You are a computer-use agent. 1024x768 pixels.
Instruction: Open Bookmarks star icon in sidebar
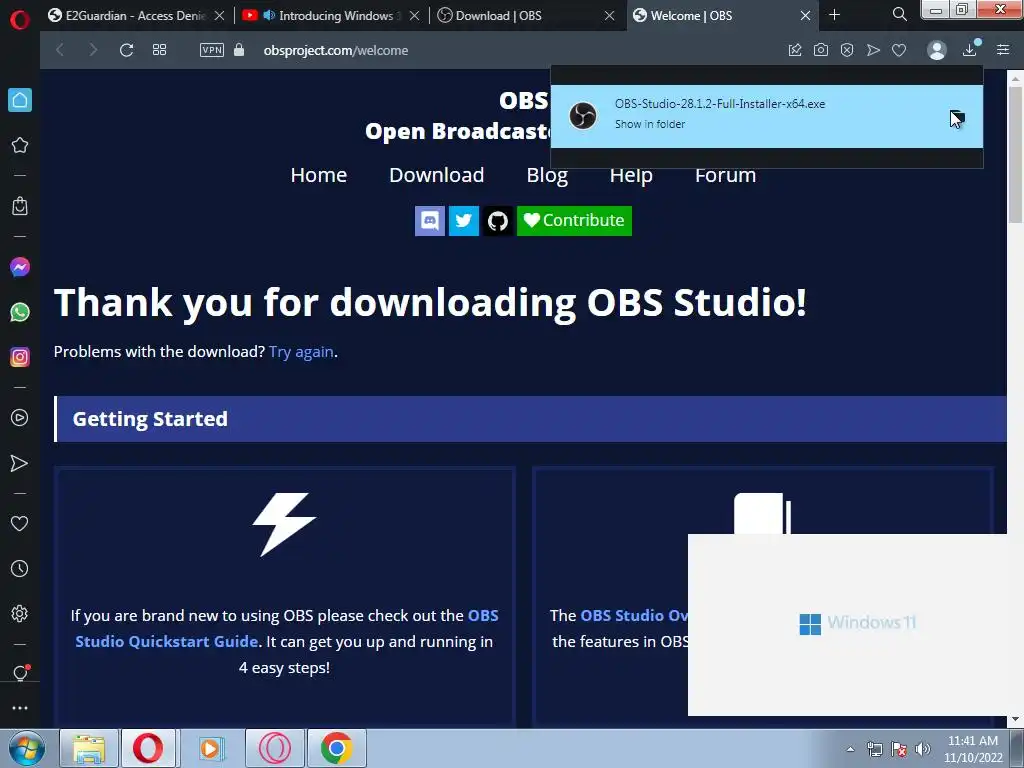(x=20, y=145)
